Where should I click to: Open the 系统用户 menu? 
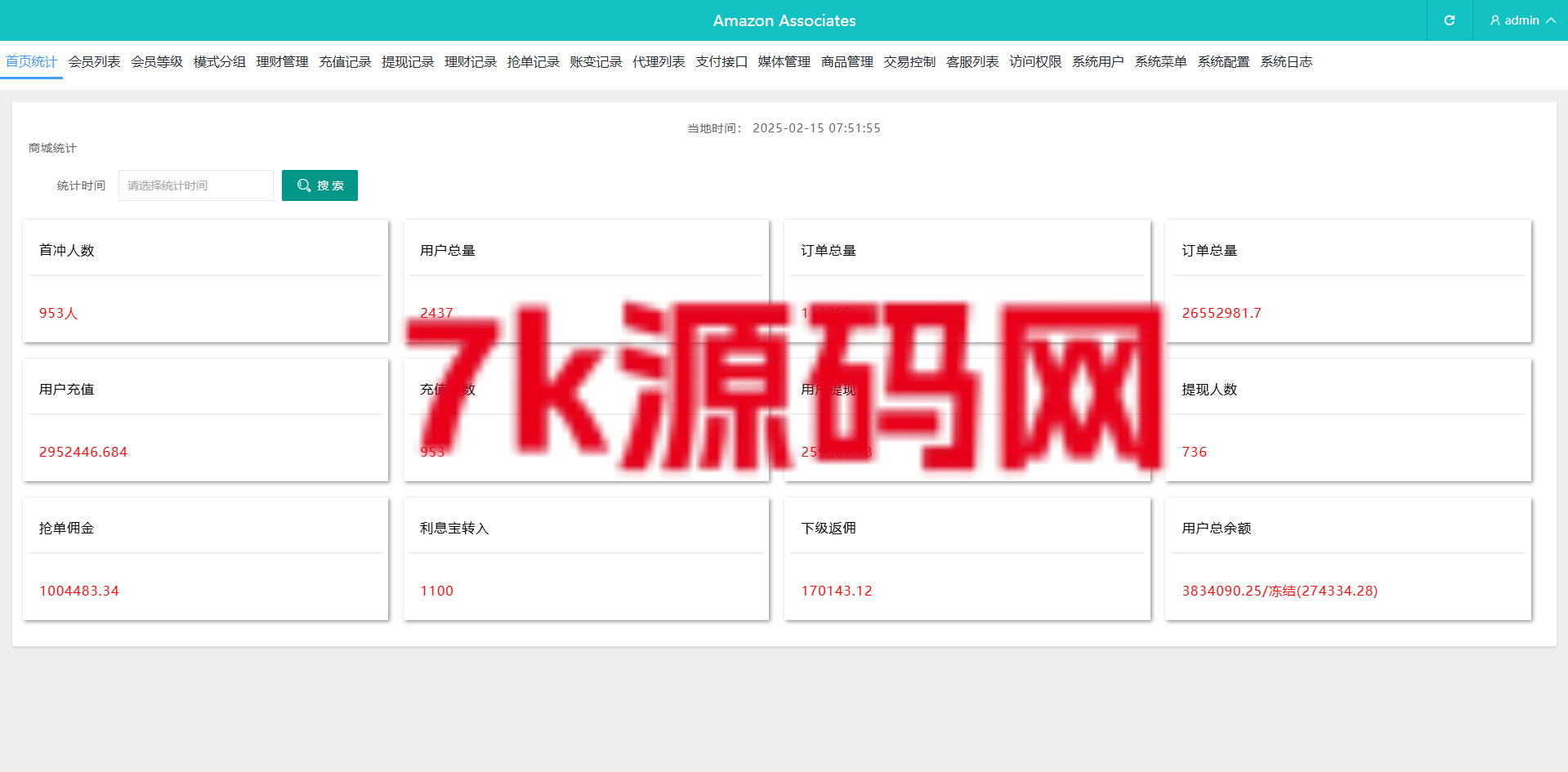(x=1098, y=61)
